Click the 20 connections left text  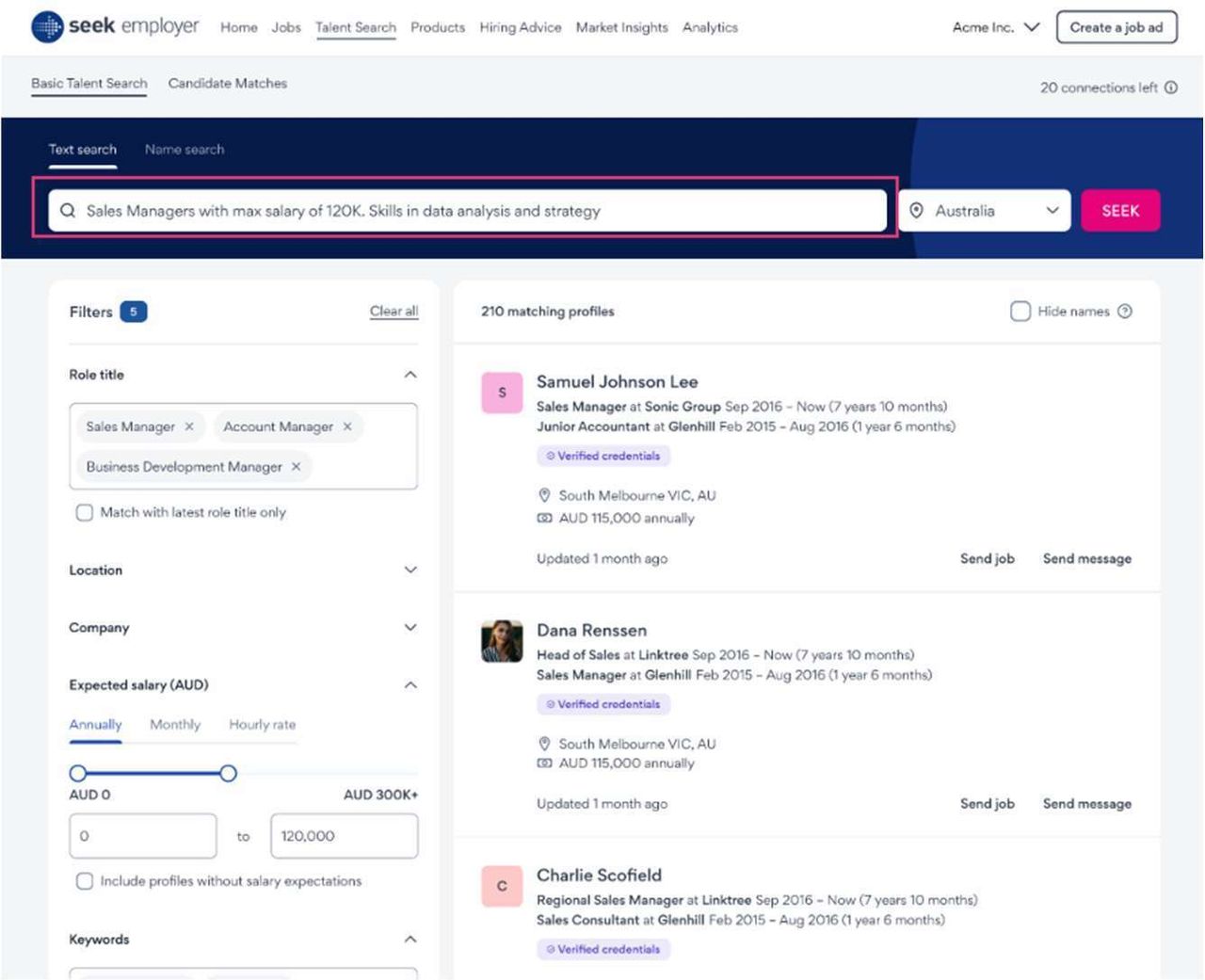(x=1099, y=88)
